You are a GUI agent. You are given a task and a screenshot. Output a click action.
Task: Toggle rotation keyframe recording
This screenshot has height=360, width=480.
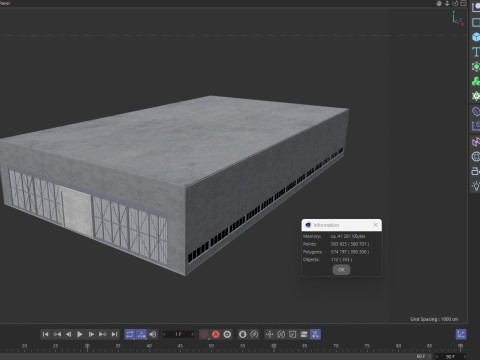[x=281, y=334]
